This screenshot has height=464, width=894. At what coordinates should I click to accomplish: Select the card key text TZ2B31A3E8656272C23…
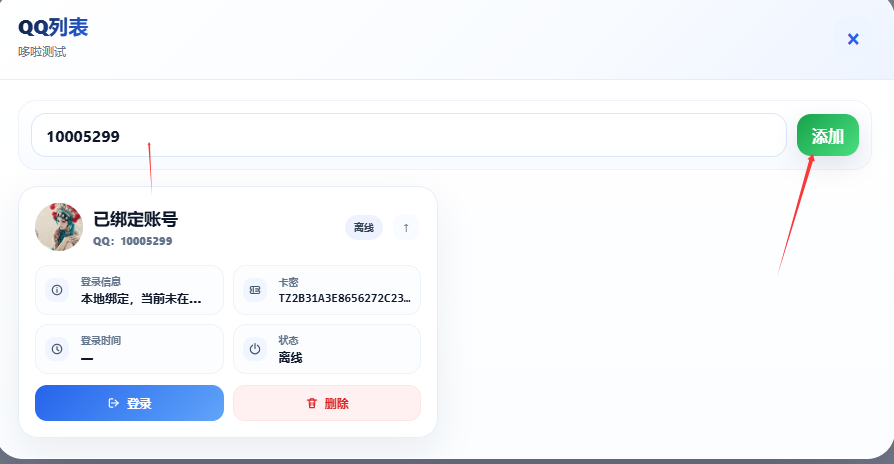pos(344,298)
